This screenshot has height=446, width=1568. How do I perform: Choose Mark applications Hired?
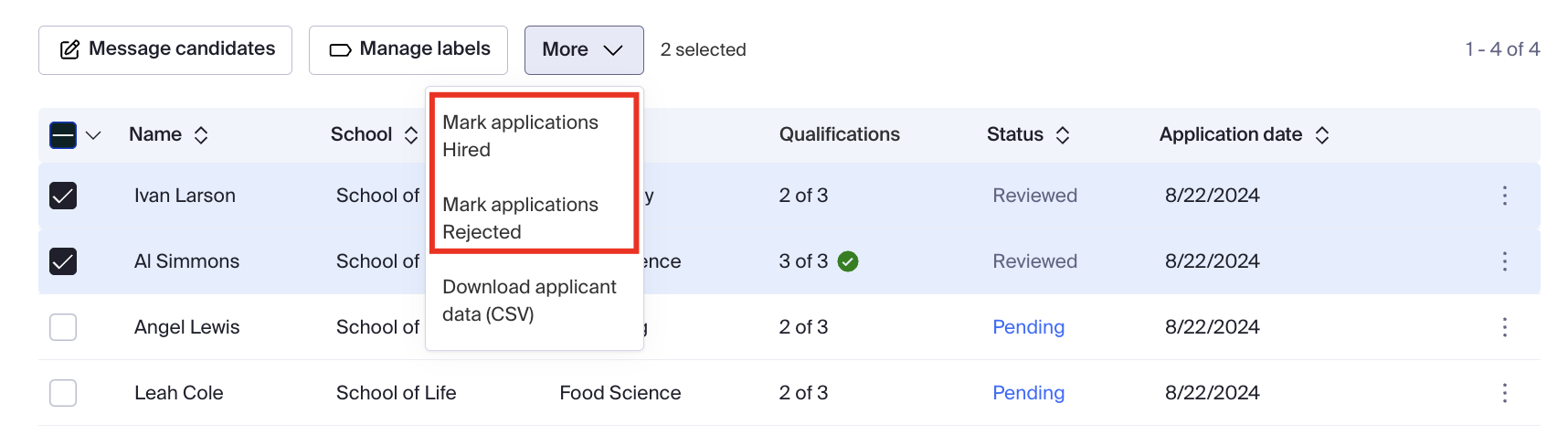click(520, 136)
